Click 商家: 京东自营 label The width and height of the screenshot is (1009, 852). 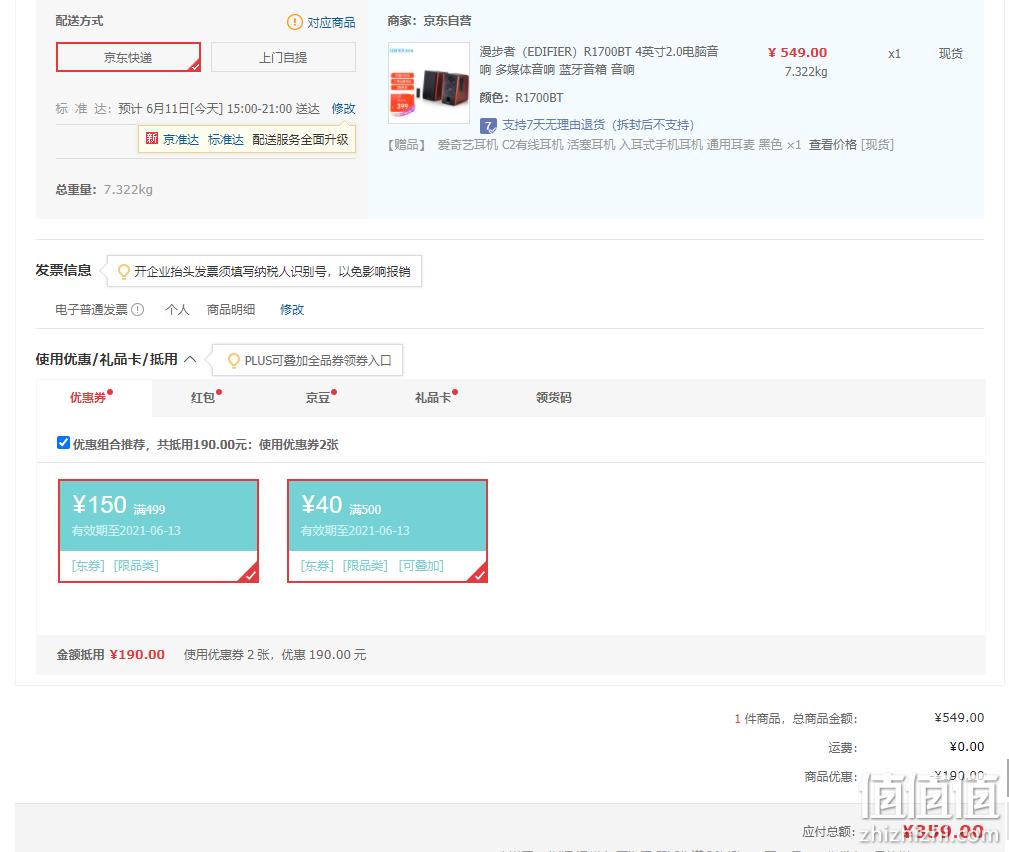coord(429,21)
